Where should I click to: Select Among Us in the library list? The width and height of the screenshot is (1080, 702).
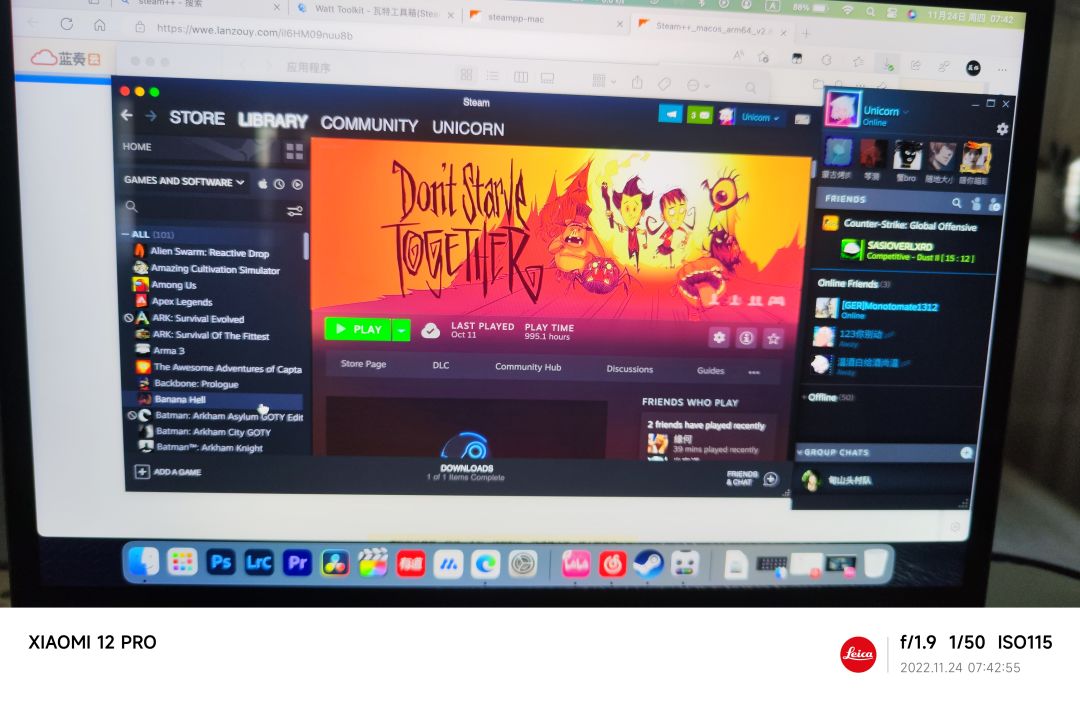tap(174, 285)
